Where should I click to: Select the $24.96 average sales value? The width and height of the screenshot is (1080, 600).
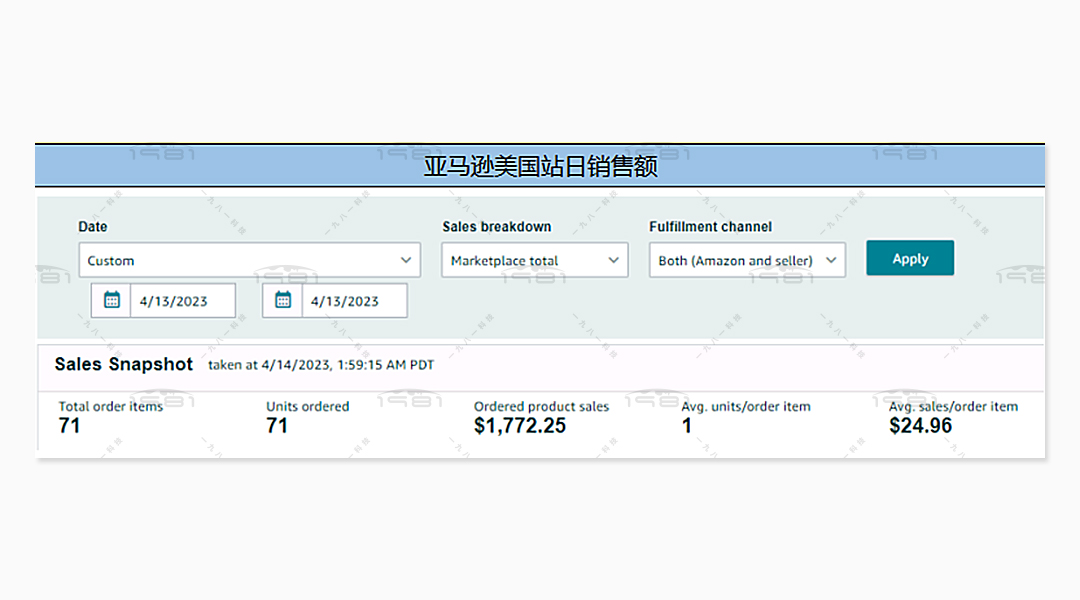920,426
